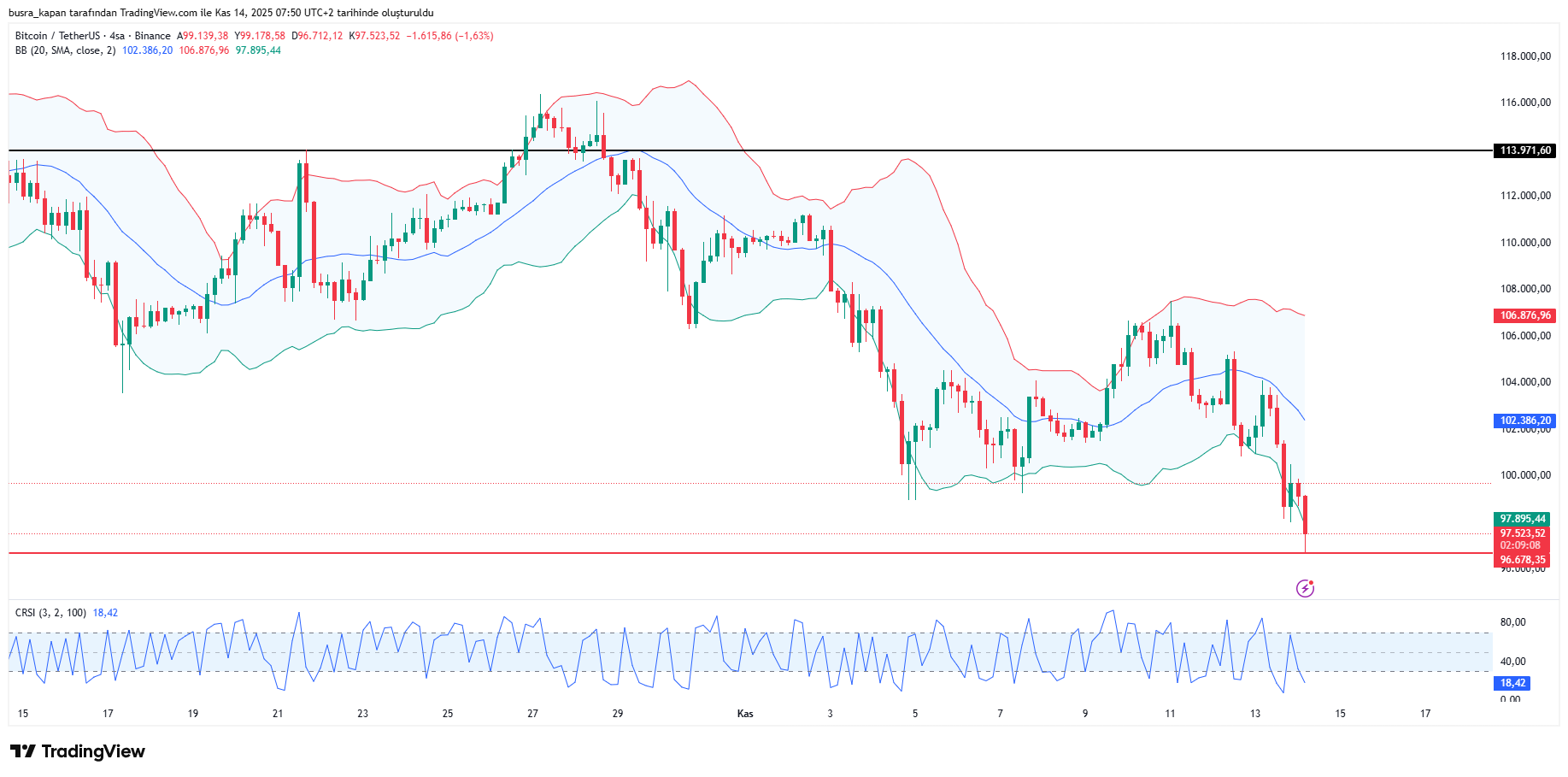
Task: Click the 27 date label on time axis
Action: (532, 714)
